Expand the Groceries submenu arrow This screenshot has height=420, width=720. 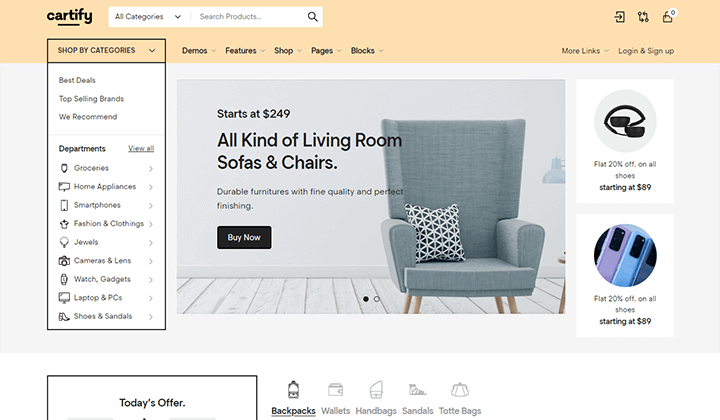point(151,168)
